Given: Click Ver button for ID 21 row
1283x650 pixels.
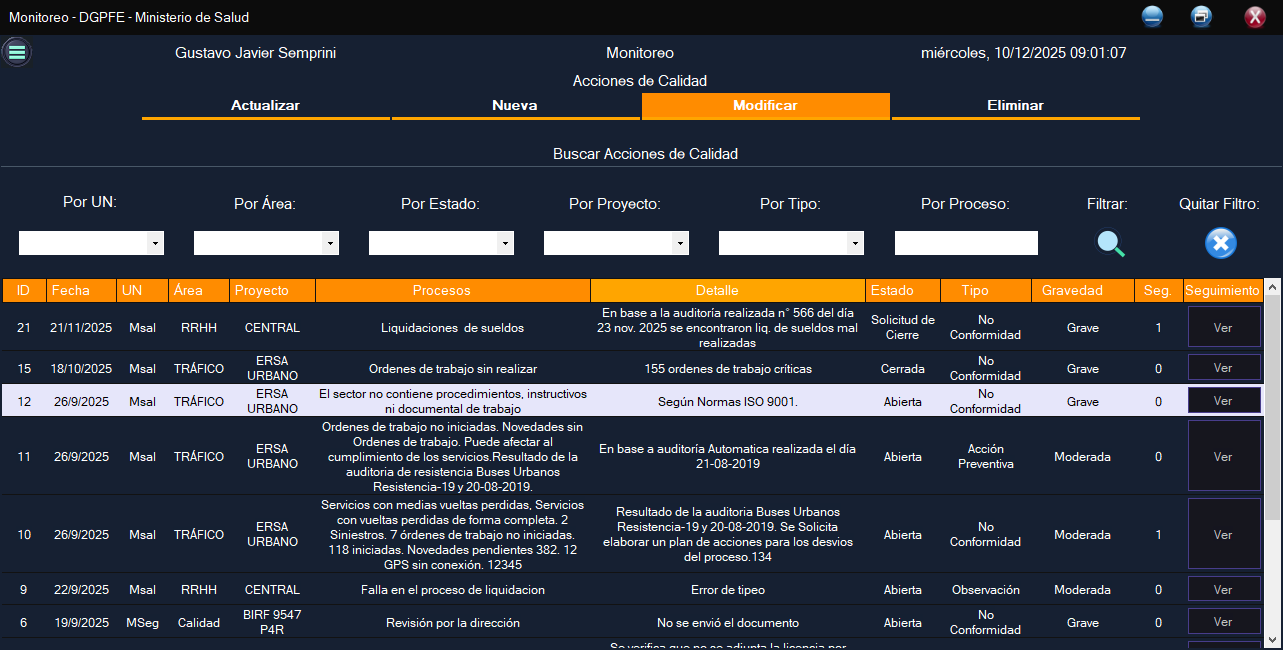Looking at the screenshot, I should [x=1222, y=327].
